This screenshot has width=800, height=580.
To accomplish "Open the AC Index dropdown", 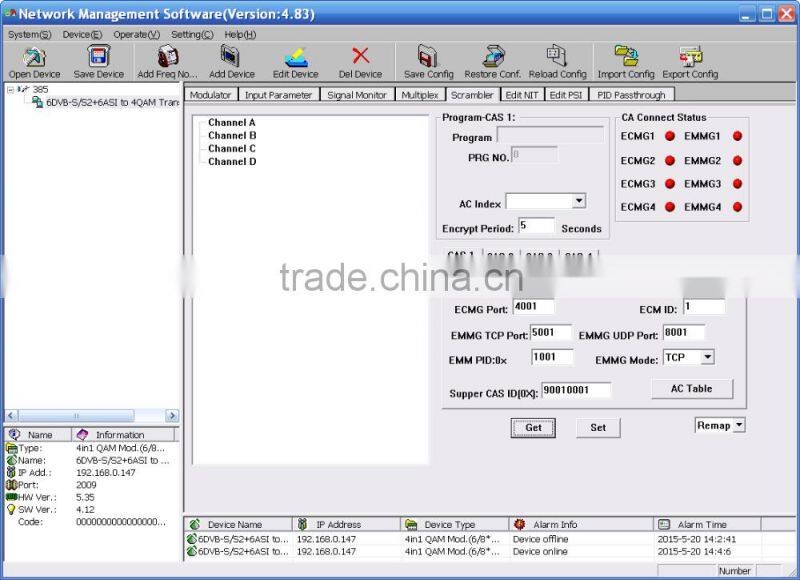I will (x=578, y=201).
